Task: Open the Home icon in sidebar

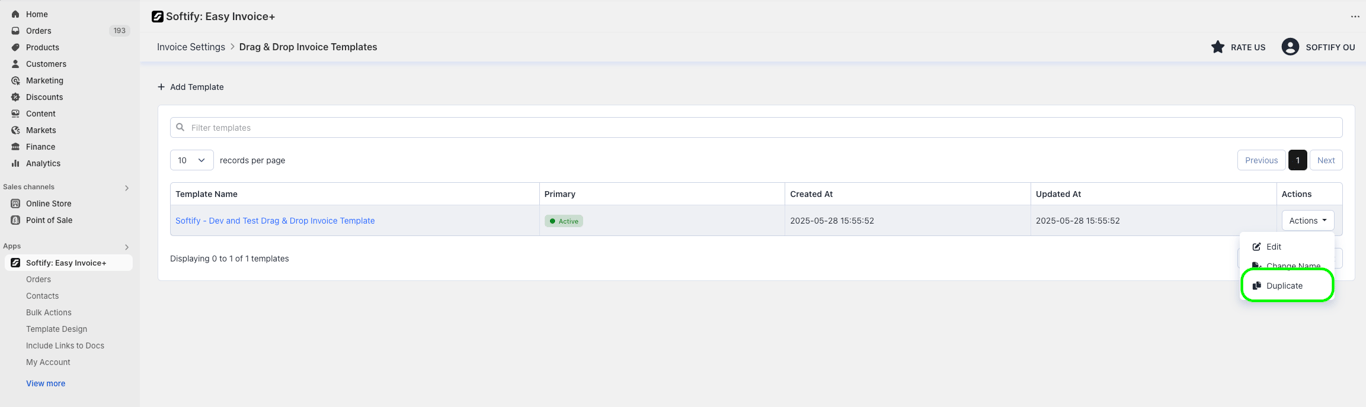Action: 15,14
